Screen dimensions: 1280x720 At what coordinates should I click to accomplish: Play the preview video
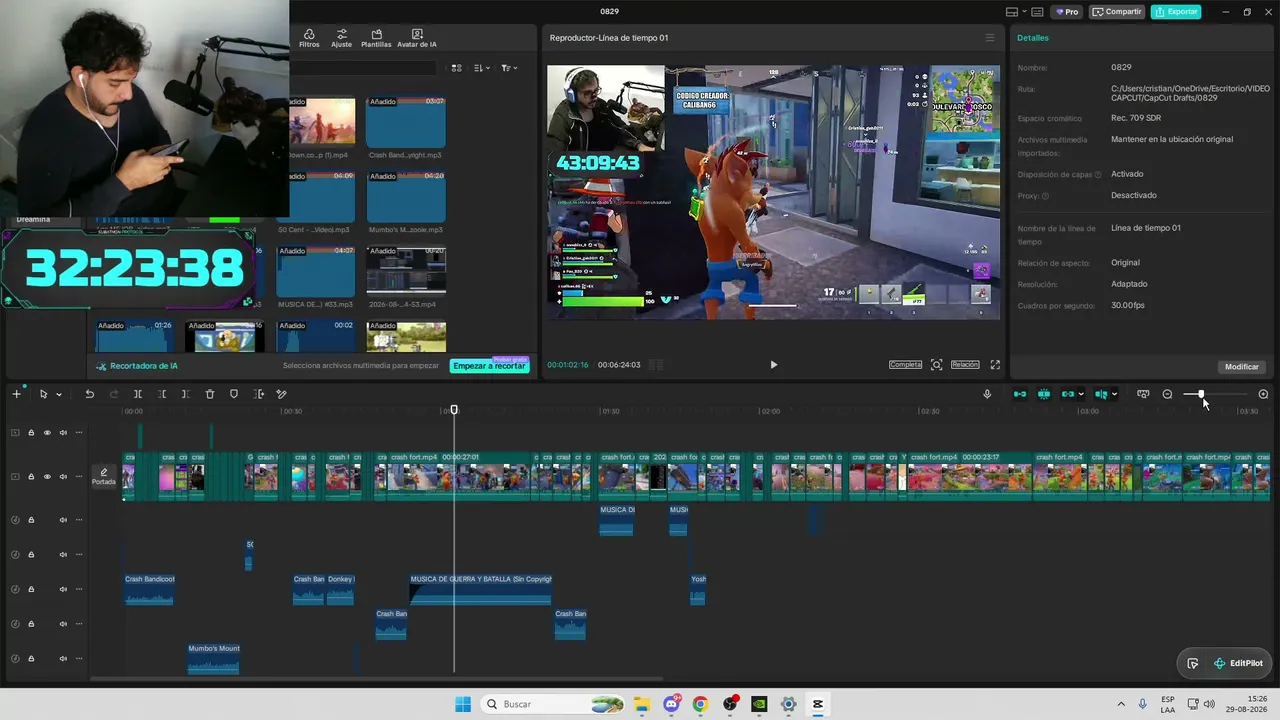(773, 365)
